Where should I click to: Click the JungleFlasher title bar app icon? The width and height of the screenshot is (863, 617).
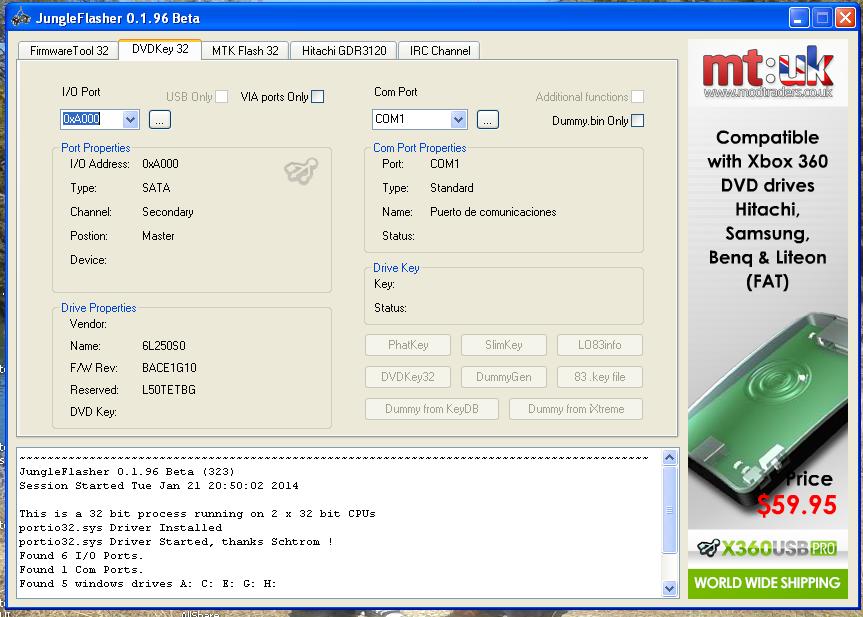tap(19, 18)
